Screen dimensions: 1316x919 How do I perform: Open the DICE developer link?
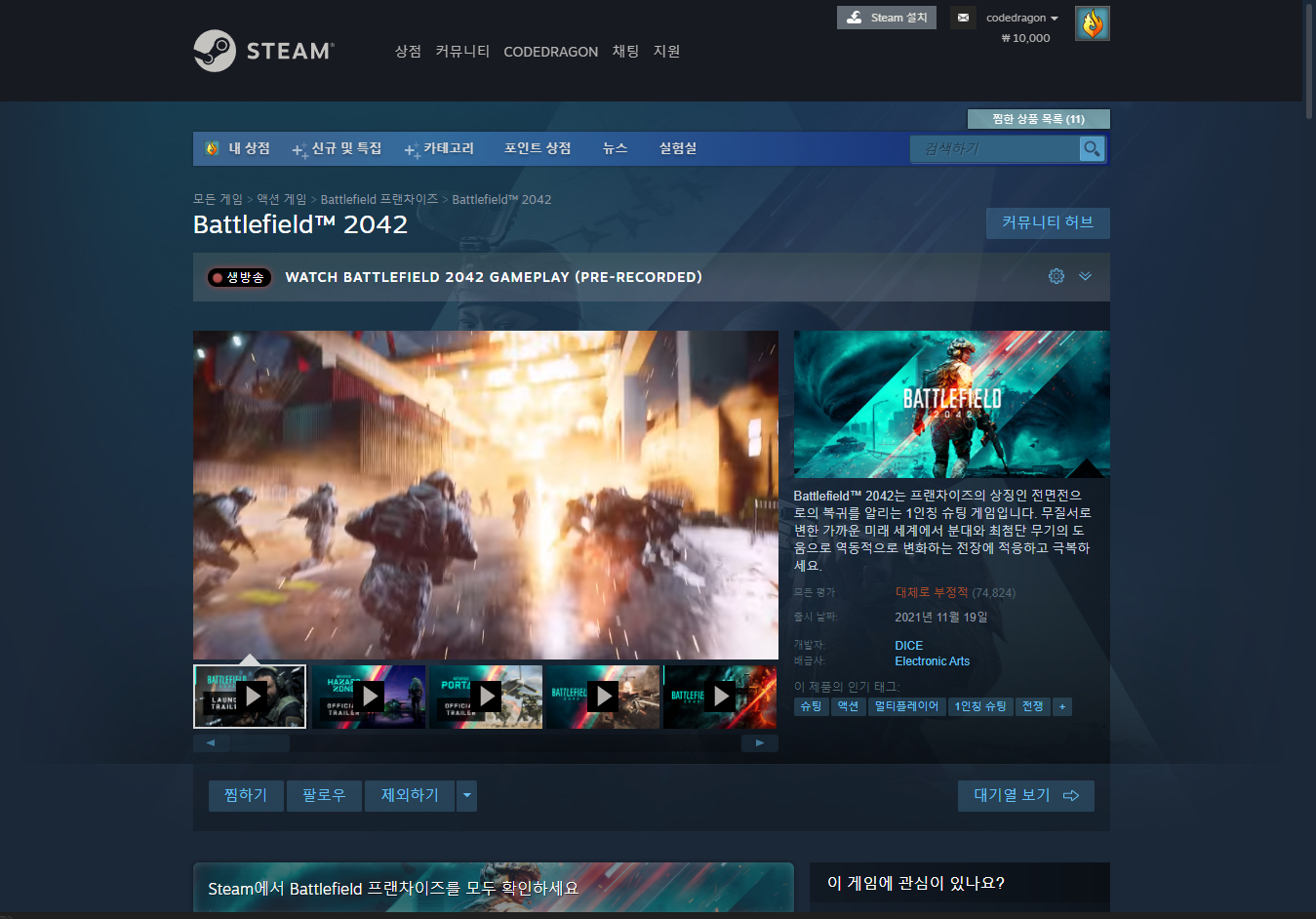[x=909, y=646]
